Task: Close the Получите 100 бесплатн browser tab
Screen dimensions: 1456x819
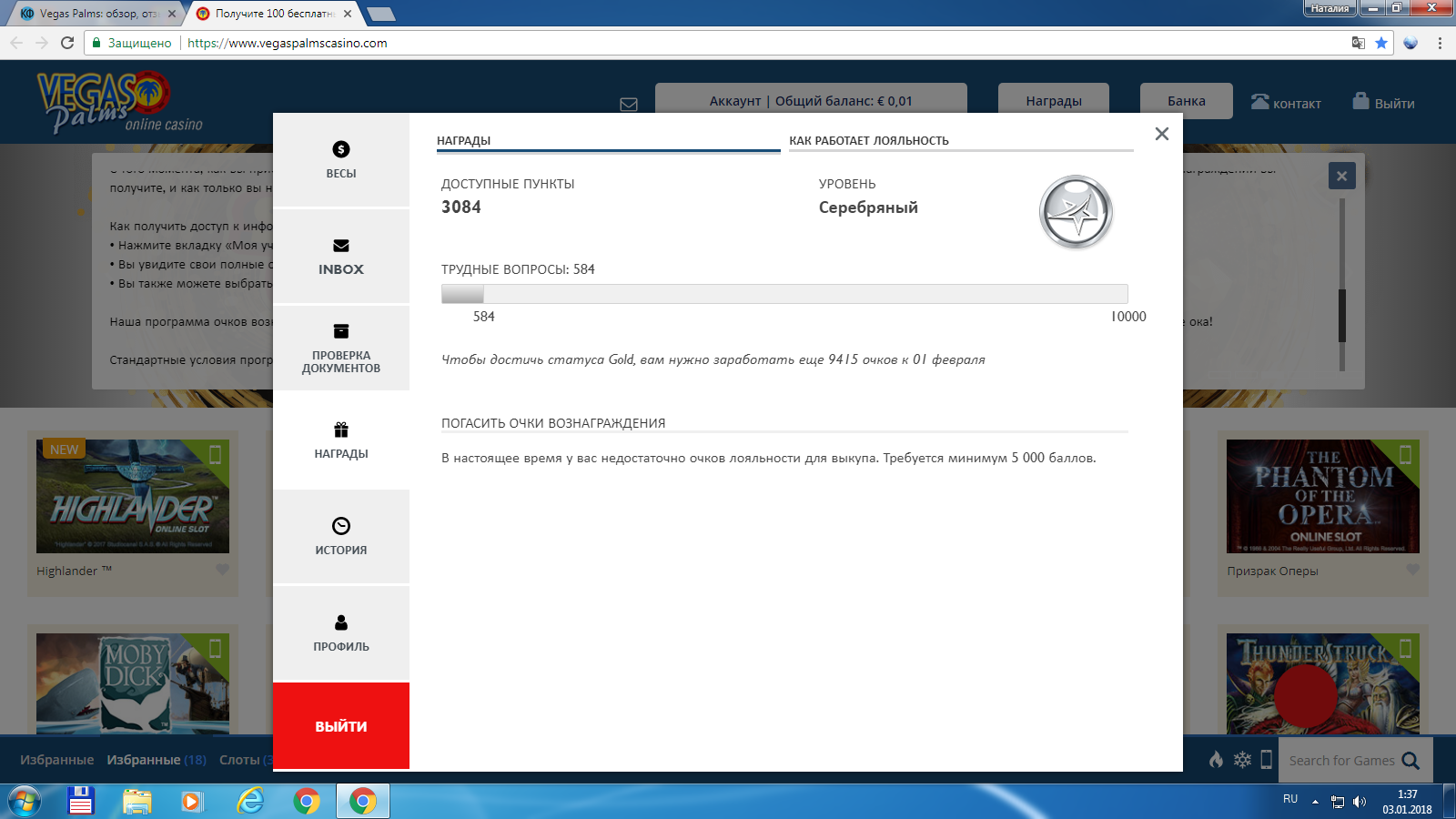Action: tap(348, 14)
